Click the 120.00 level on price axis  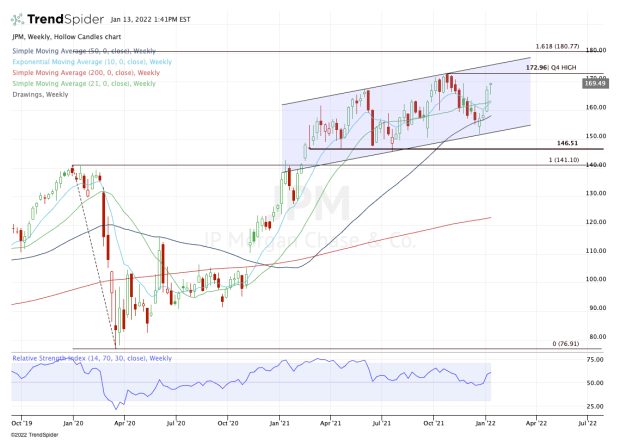coord(597,222)
